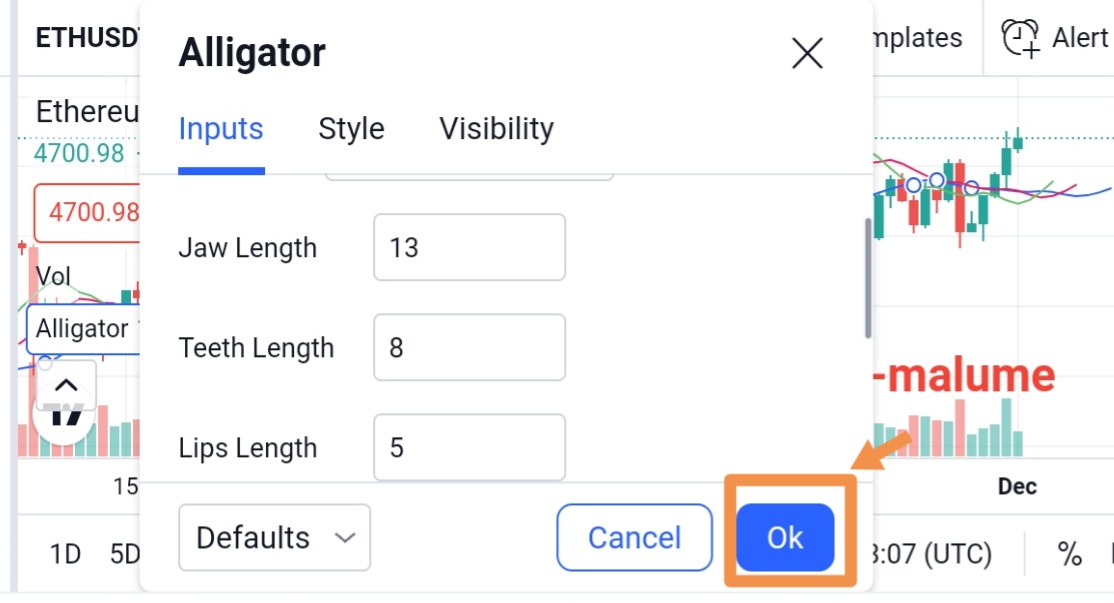Click the TradingView logo icon

click(x=65, y=415)
